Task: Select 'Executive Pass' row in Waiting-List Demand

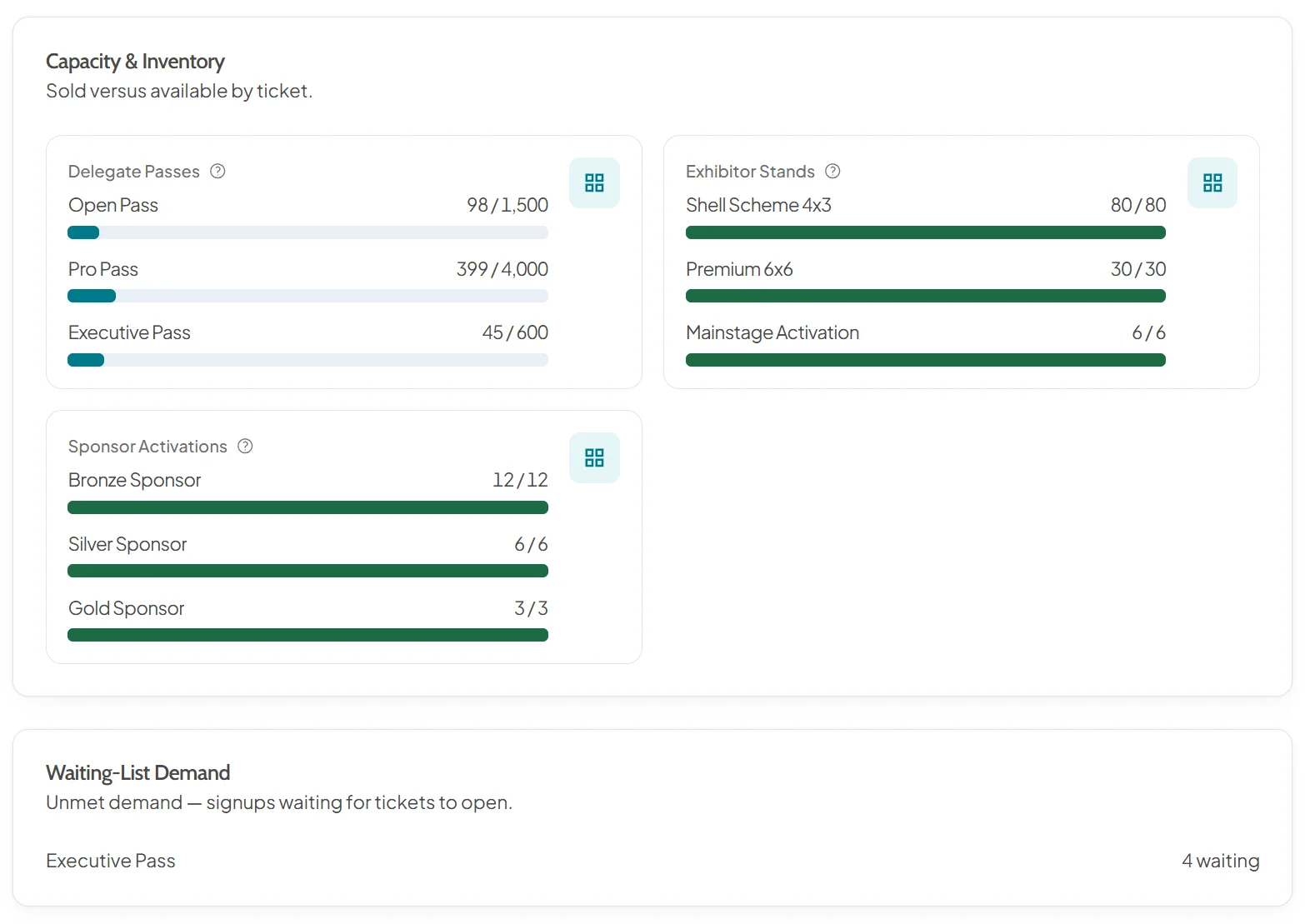Action: [x=652, y=861]
